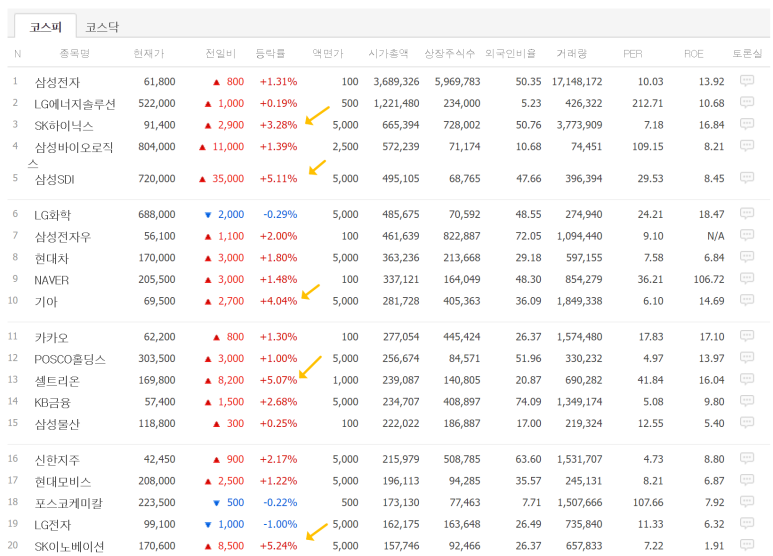Open discussion room icon for NAVER
Image resolution: width=773 pixels, height=556 pixels.
click(x=747, y=278)
